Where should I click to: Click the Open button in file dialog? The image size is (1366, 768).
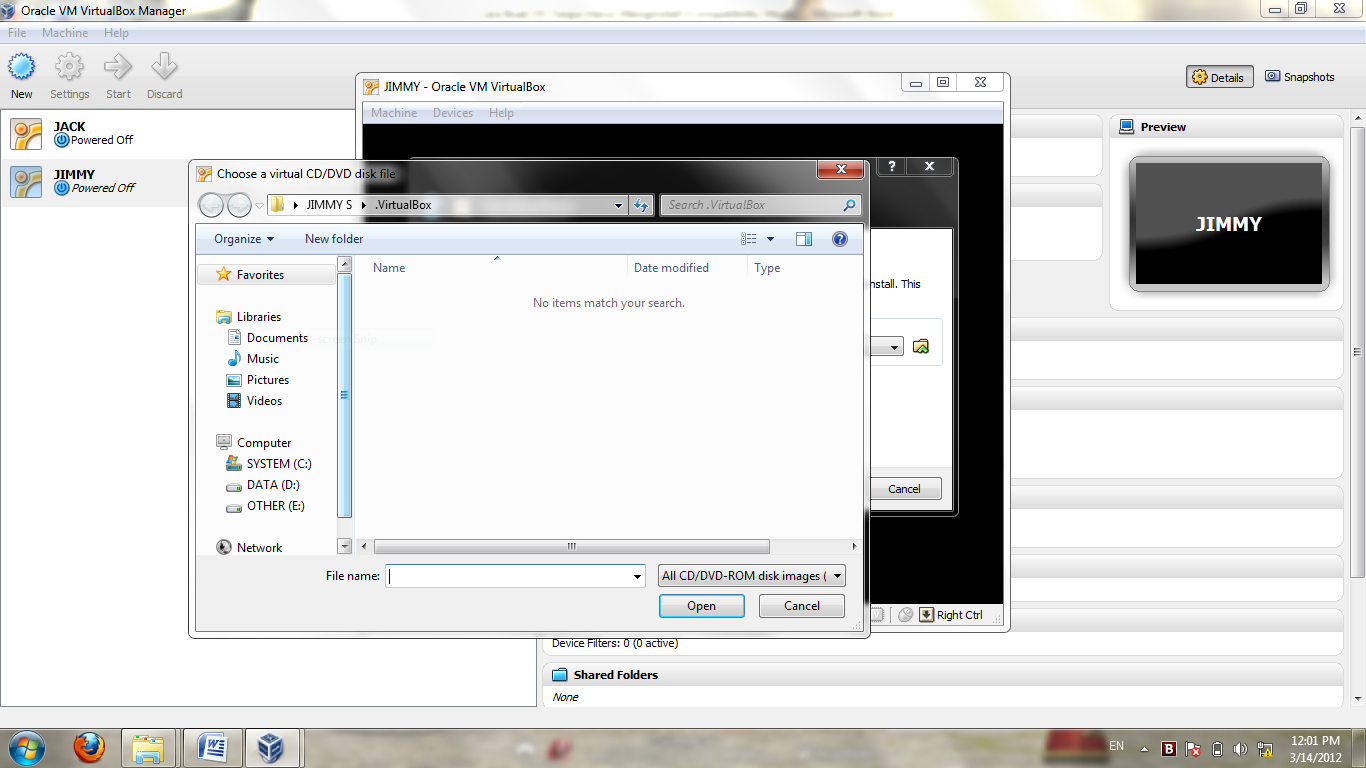click(701, 606)
